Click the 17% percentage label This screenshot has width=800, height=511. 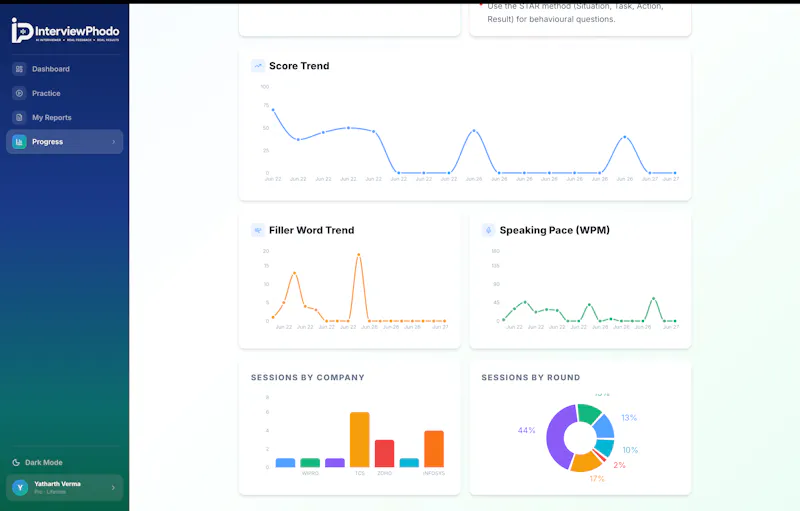coord(597,478)
